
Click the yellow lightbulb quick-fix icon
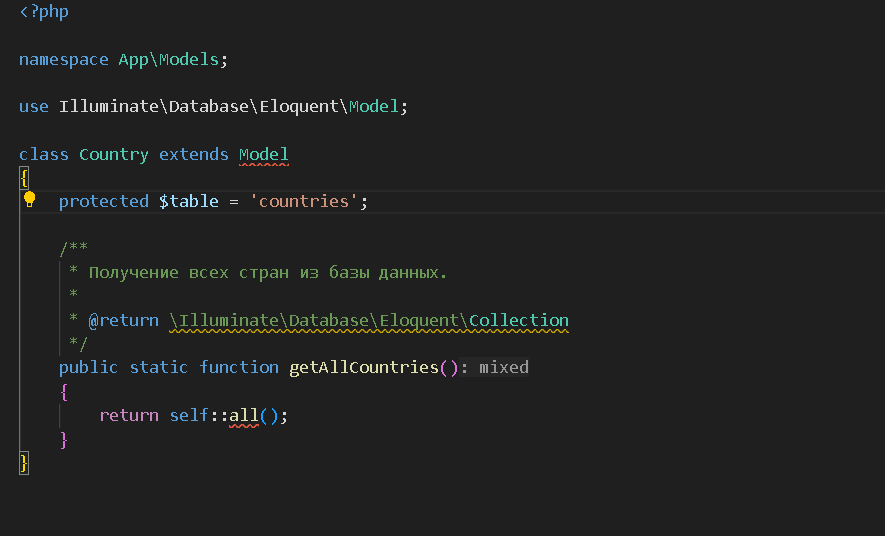pos(29,199)
